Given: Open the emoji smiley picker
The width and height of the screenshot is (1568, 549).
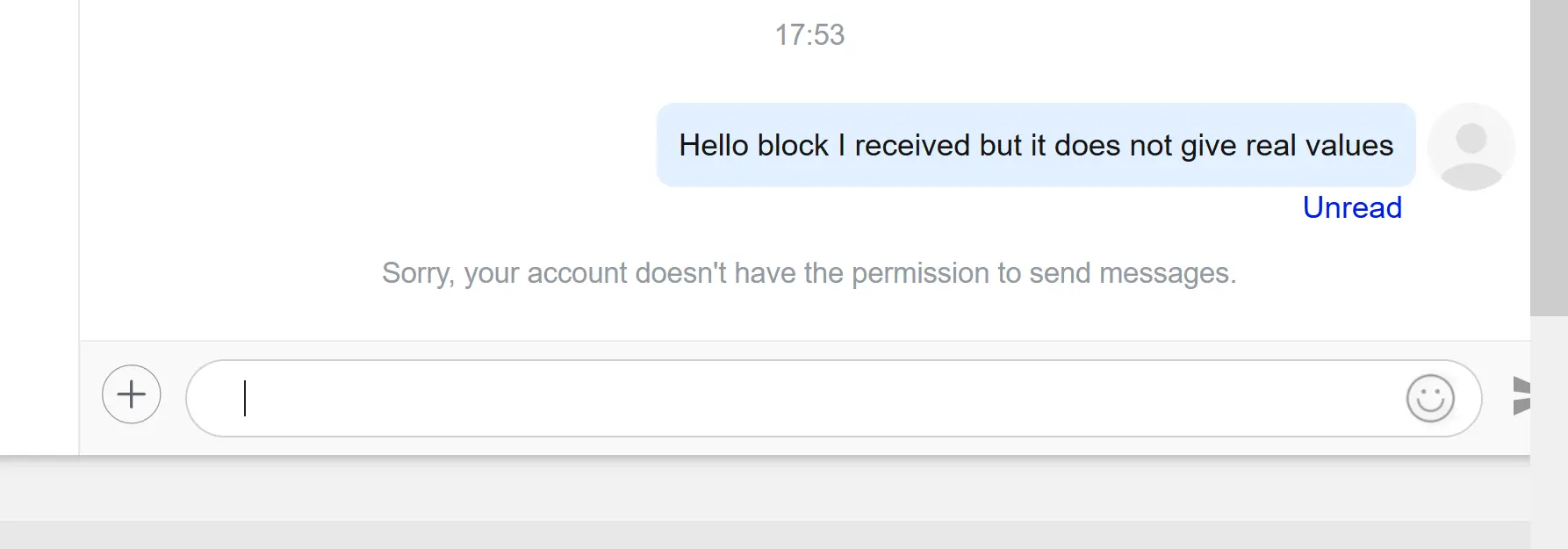Looking at the screenshot, I should [x=1430, y=398].
